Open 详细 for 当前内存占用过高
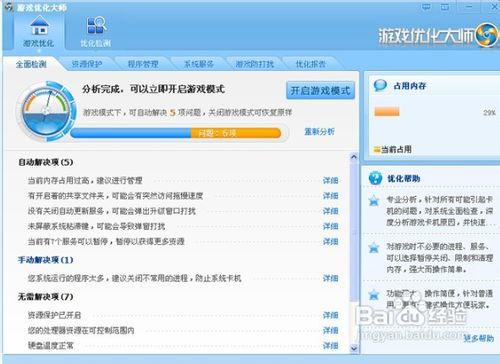500x364 pixels. click(x=330, y=180)
